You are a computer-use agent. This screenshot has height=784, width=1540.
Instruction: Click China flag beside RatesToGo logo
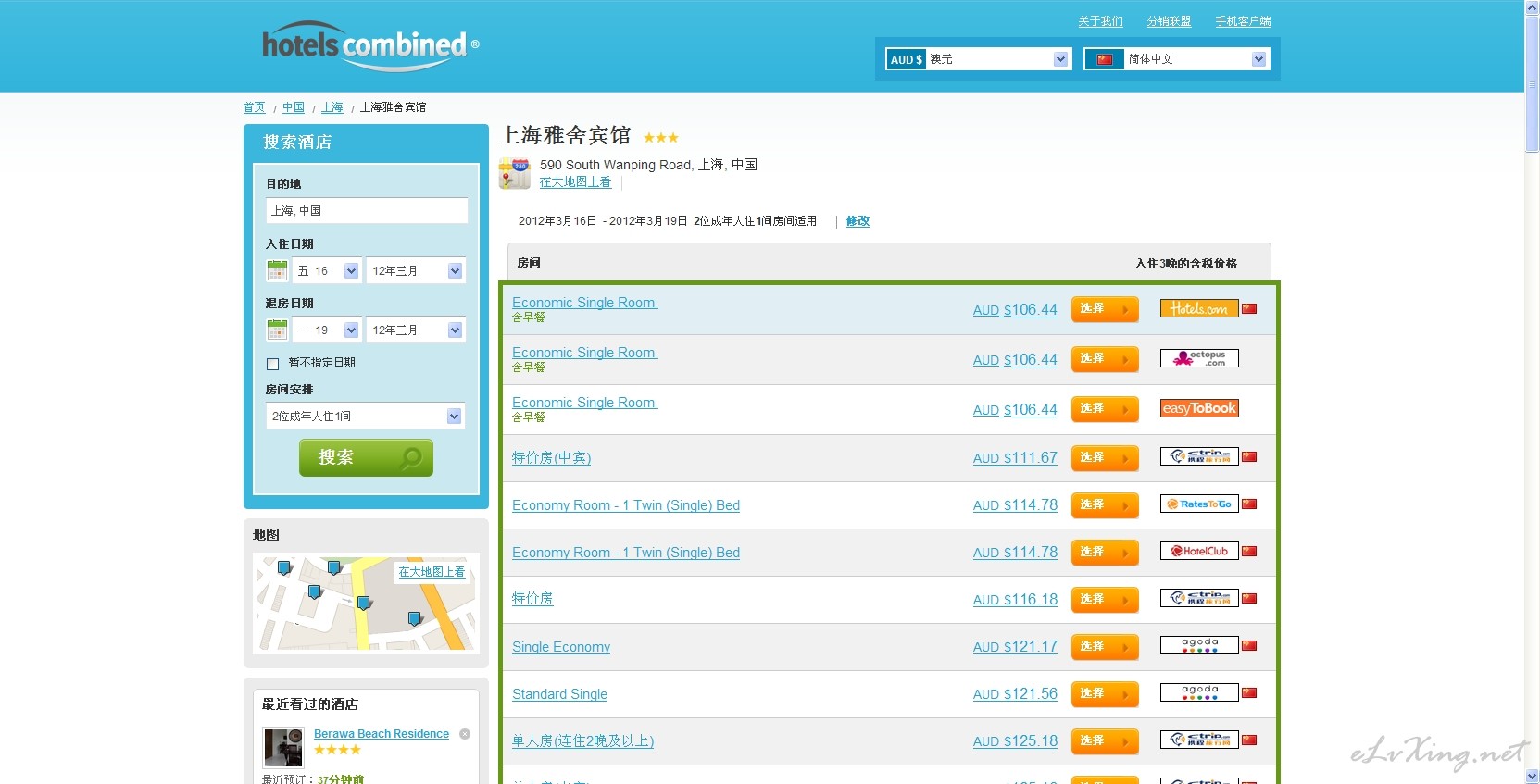1249,504
